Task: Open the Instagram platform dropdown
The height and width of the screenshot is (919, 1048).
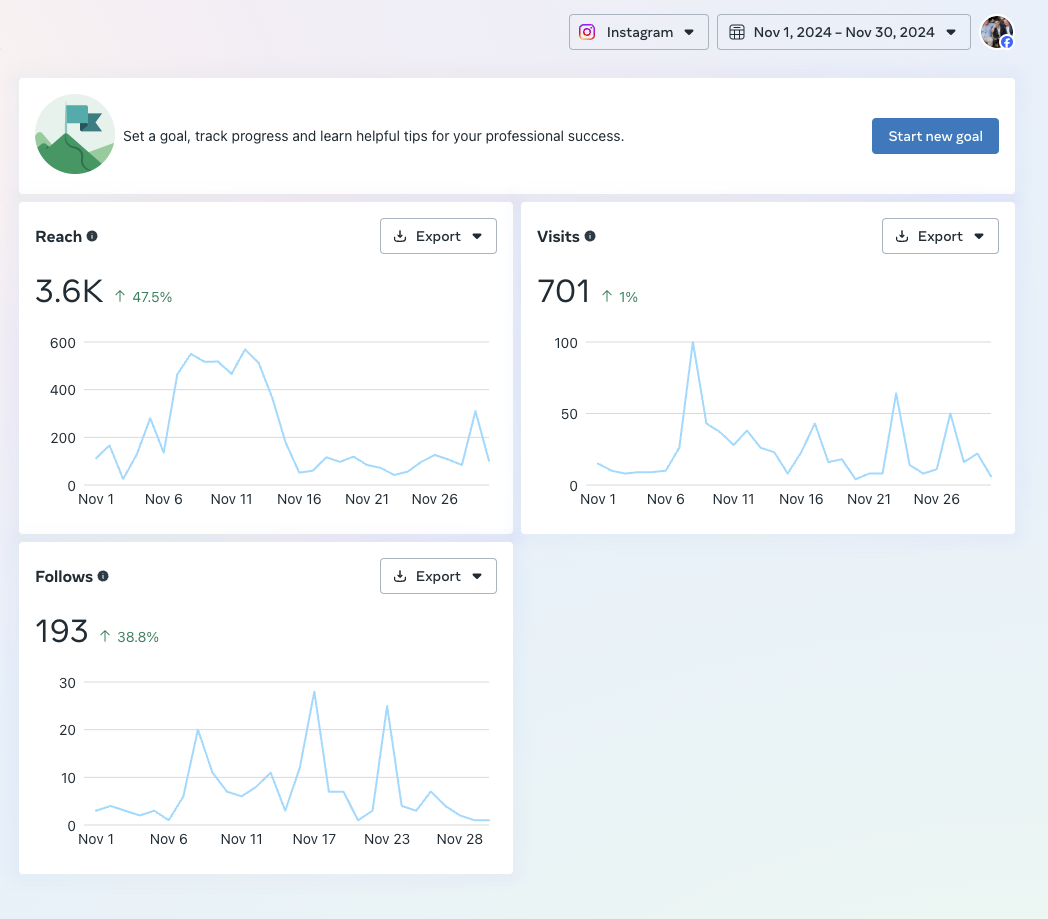Action: pos(639,32)
